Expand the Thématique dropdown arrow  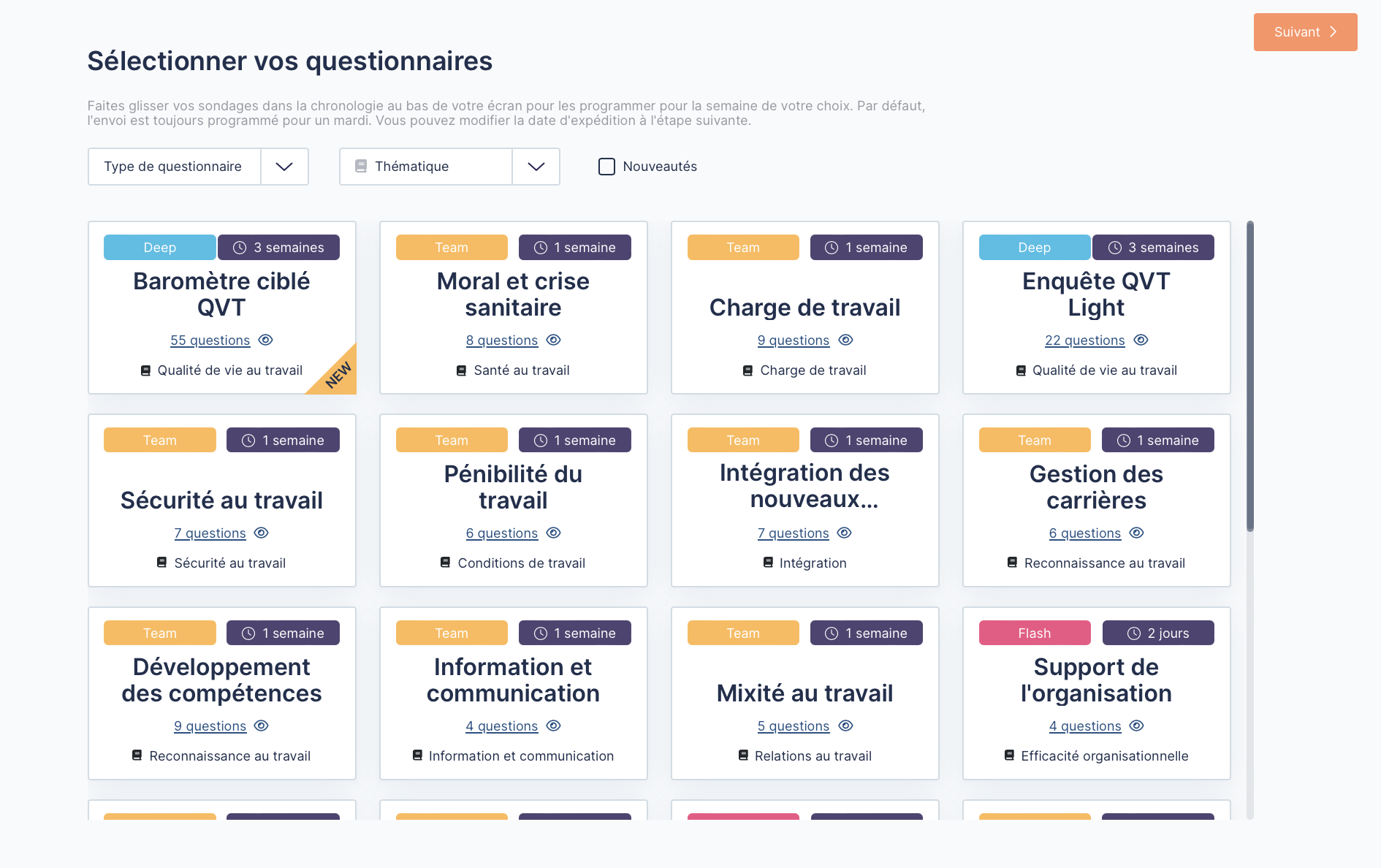536,167
